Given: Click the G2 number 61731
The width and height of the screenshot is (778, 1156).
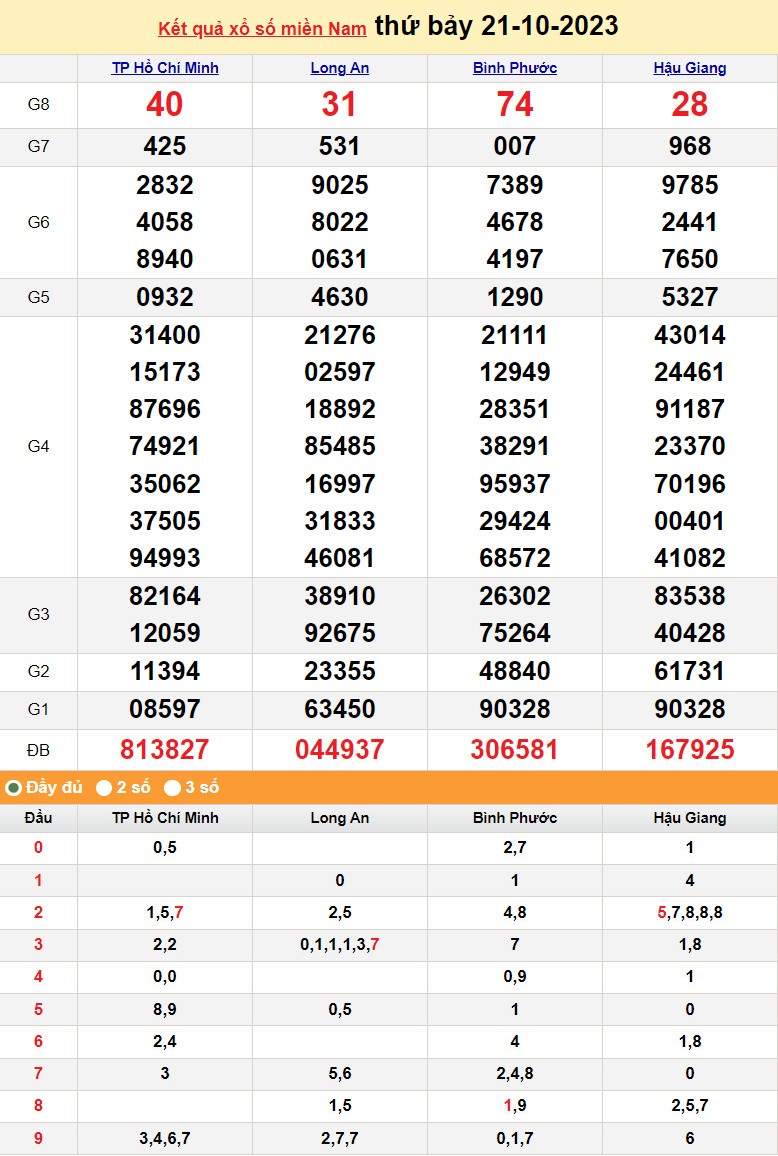Looking at the screenshot, I should click(690, 671).
